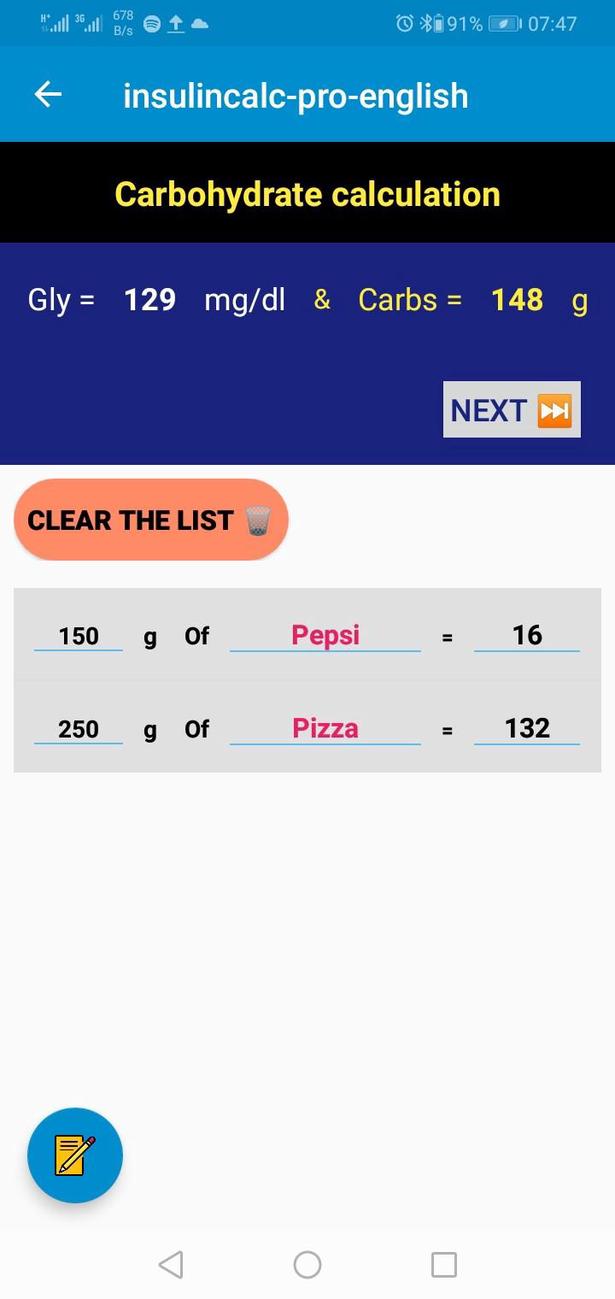Image resolution: width=615 pixels, height=1299 pixels.
Task: Tap the glycemia value 129
Action: [150, 300]
